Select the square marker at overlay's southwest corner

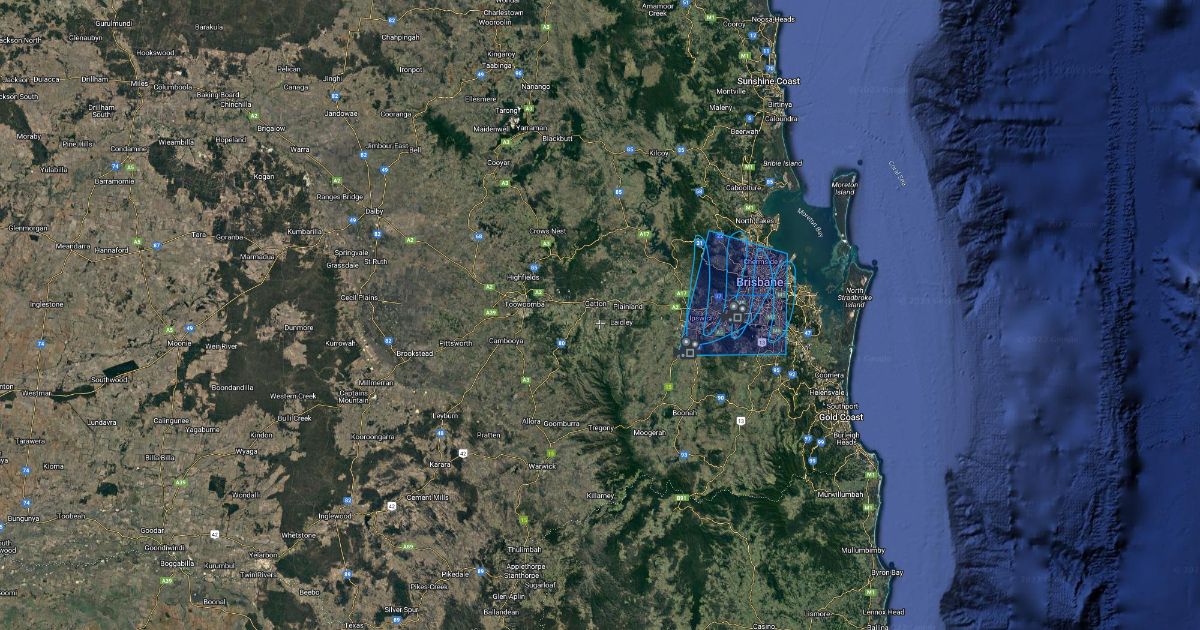689,352
